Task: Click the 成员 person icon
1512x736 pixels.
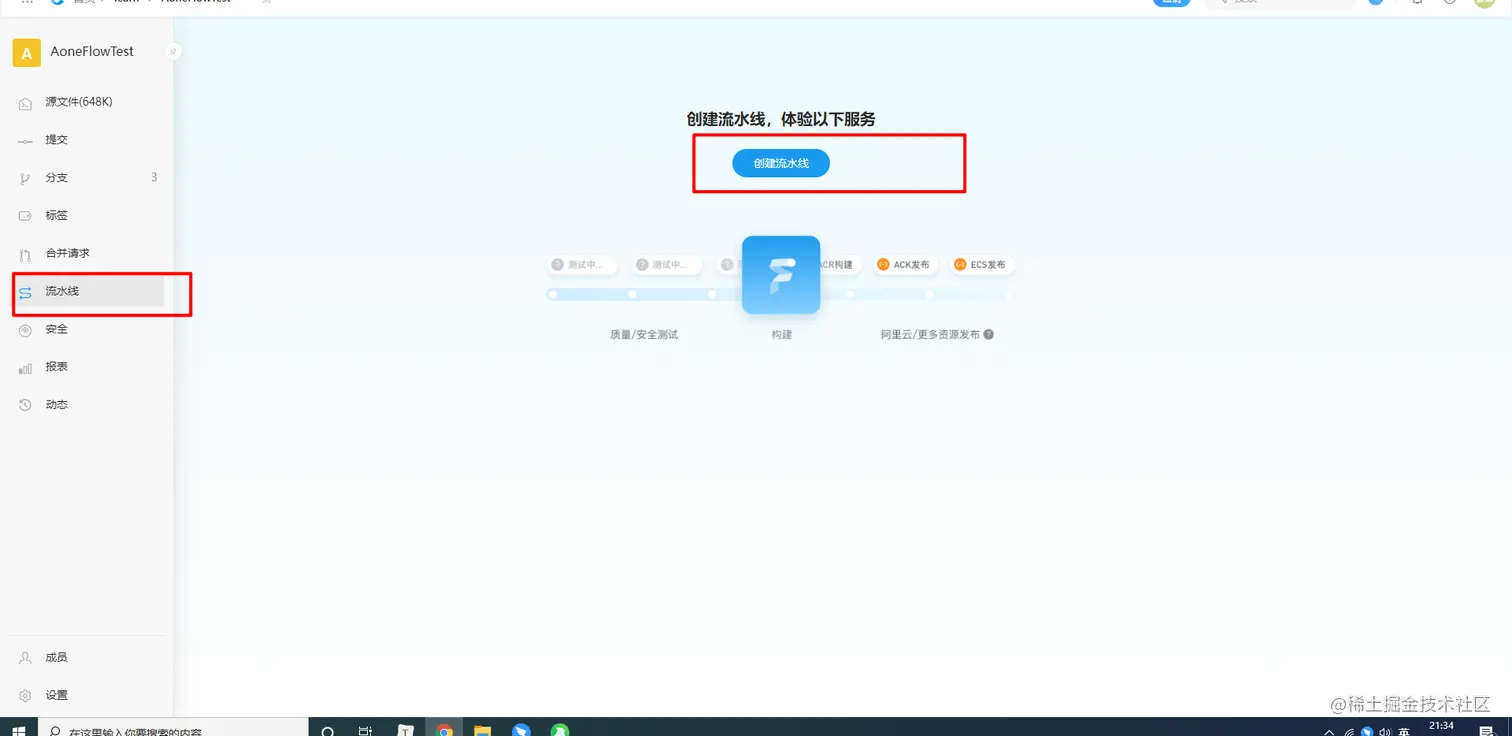Action: [26, 658]
